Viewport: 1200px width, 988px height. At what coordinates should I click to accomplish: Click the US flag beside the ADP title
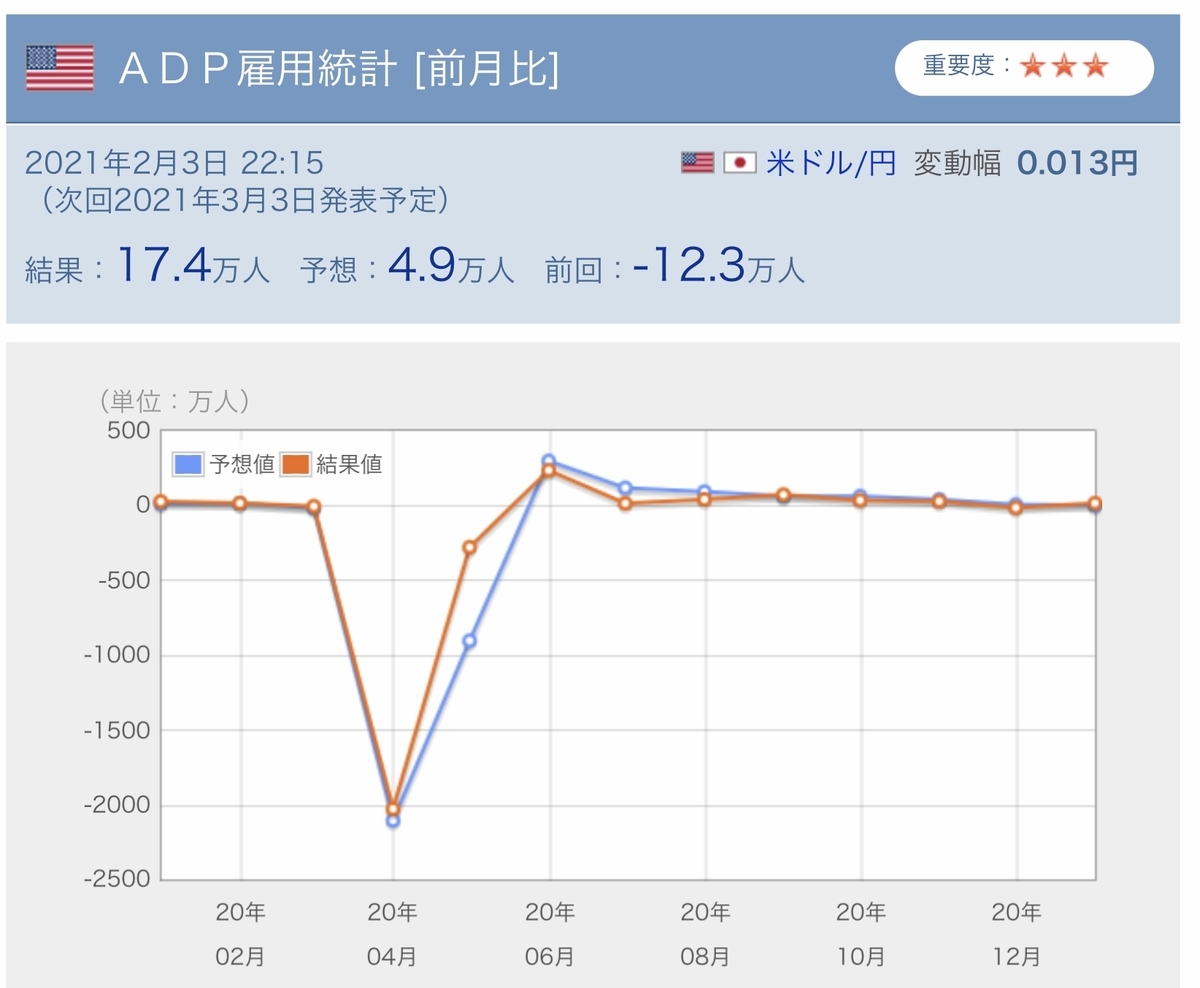tap(60, 67)
